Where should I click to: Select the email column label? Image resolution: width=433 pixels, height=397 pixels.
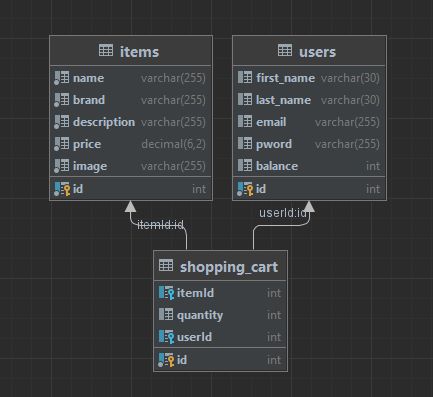[271, 122]
